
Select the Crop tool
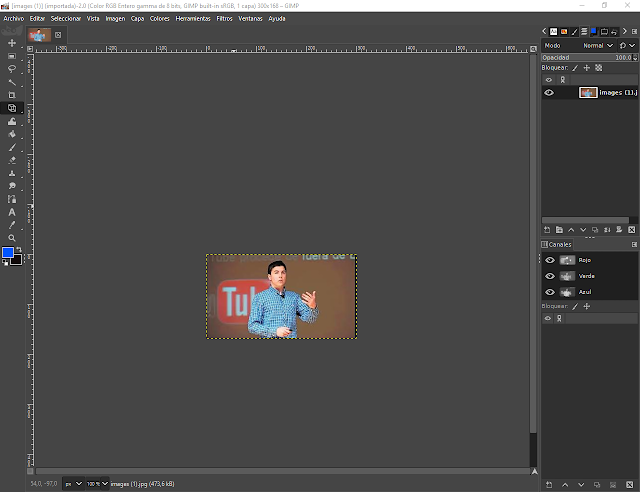(12, 95)
